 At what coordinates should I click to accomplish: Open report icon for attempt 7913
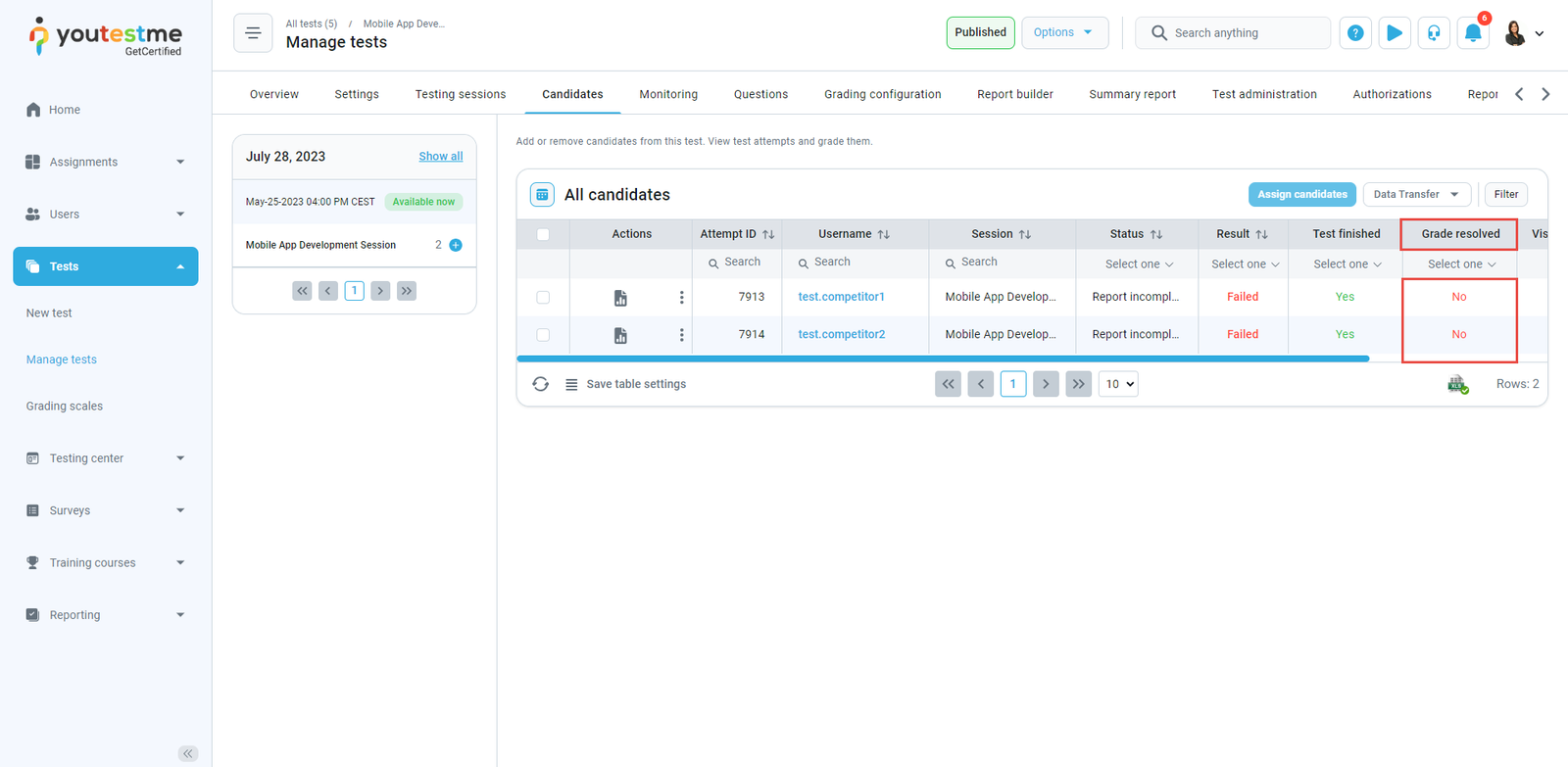(x=620, y=298)
